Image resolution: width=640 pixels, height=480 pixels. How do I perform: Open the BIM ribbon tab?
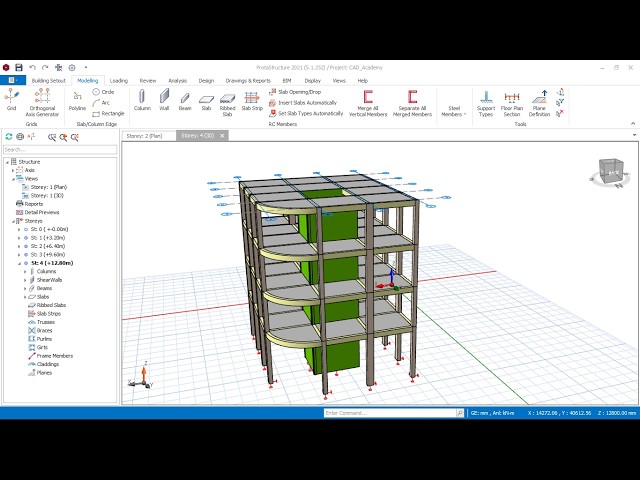tap(287, 80)
